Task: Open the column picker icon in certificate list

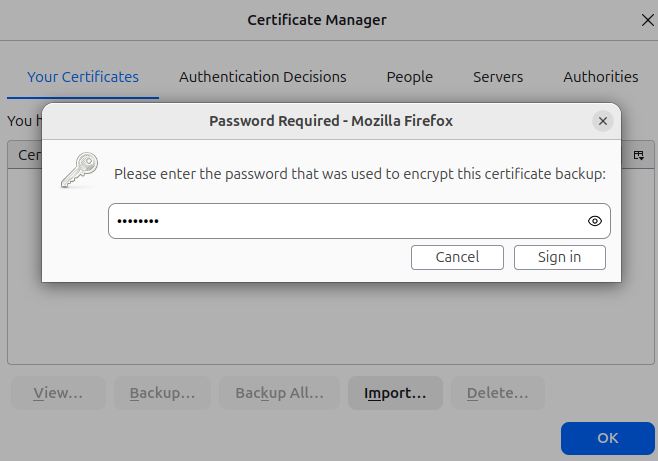Action: tap(638, 155)
